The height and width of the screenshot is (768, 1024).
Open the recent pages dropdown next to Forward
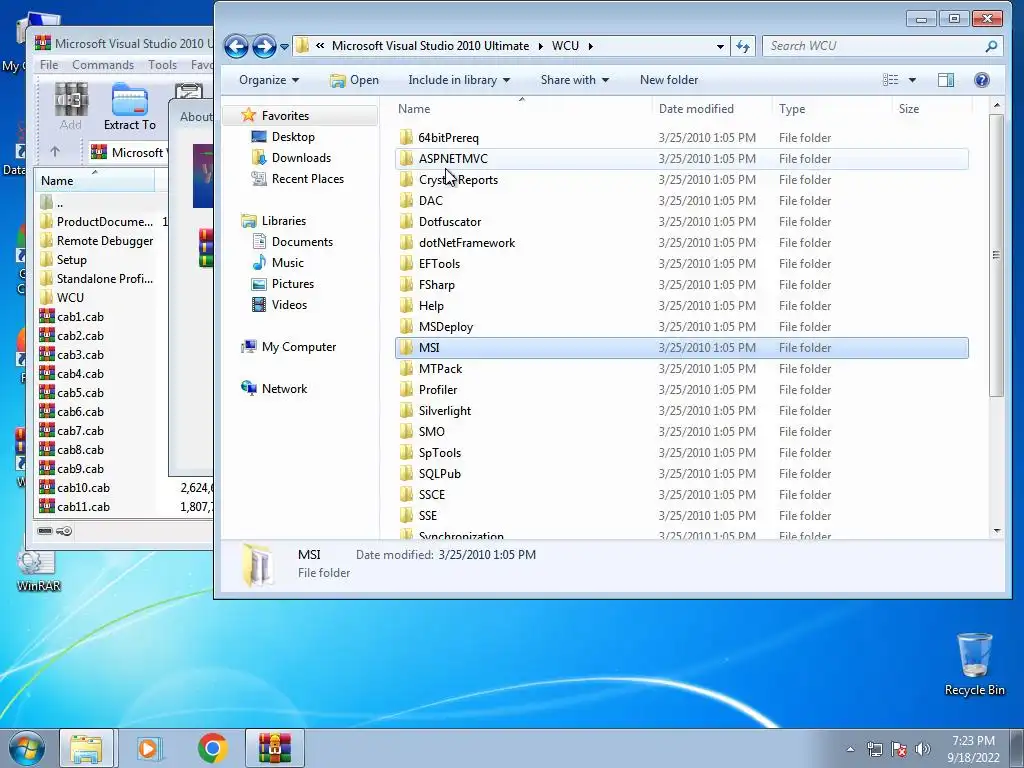284,47
